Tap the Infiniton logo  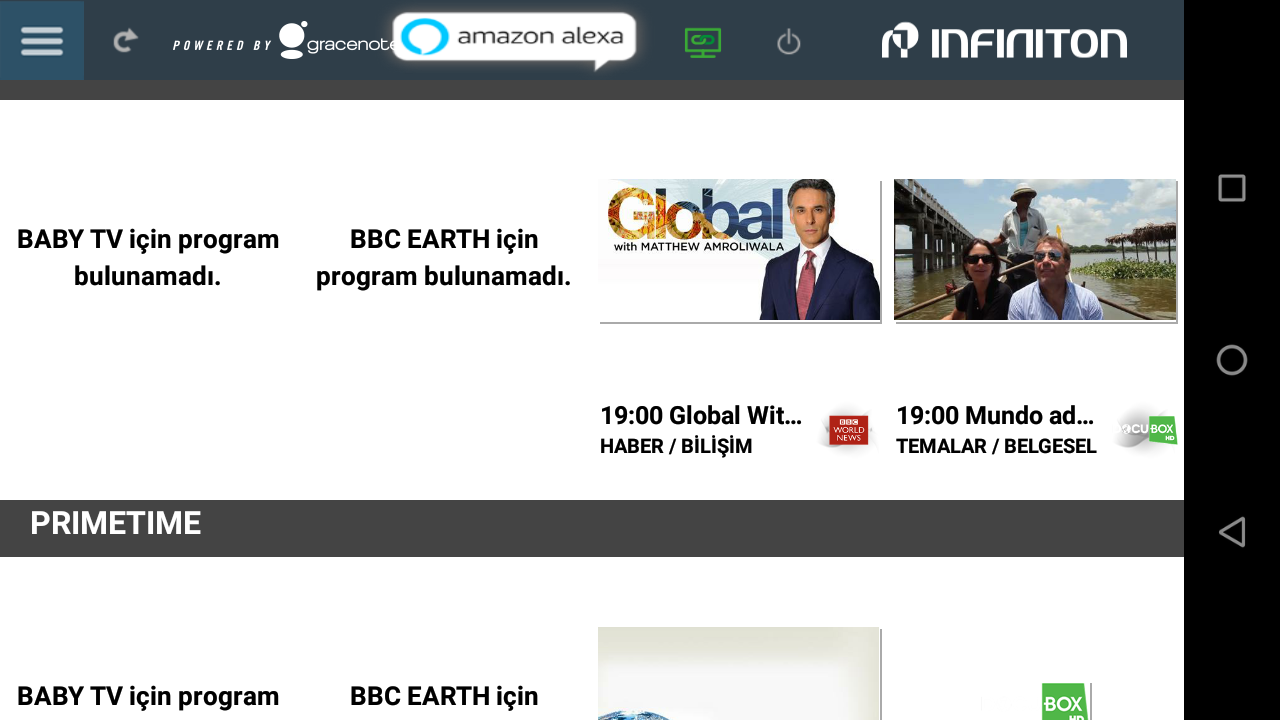coord(1004,41)
